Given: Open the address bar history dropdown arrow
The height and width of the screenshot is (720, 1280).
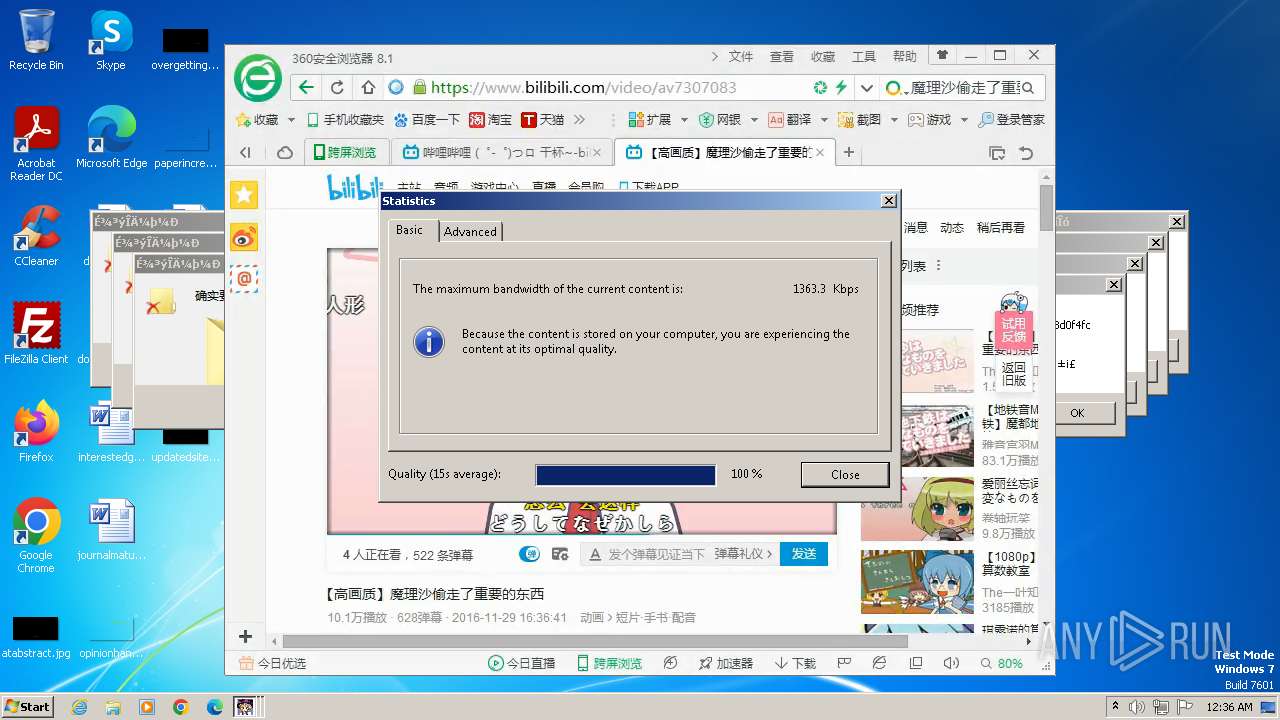Looking at the screenshot, I should [x=866, y=87].
